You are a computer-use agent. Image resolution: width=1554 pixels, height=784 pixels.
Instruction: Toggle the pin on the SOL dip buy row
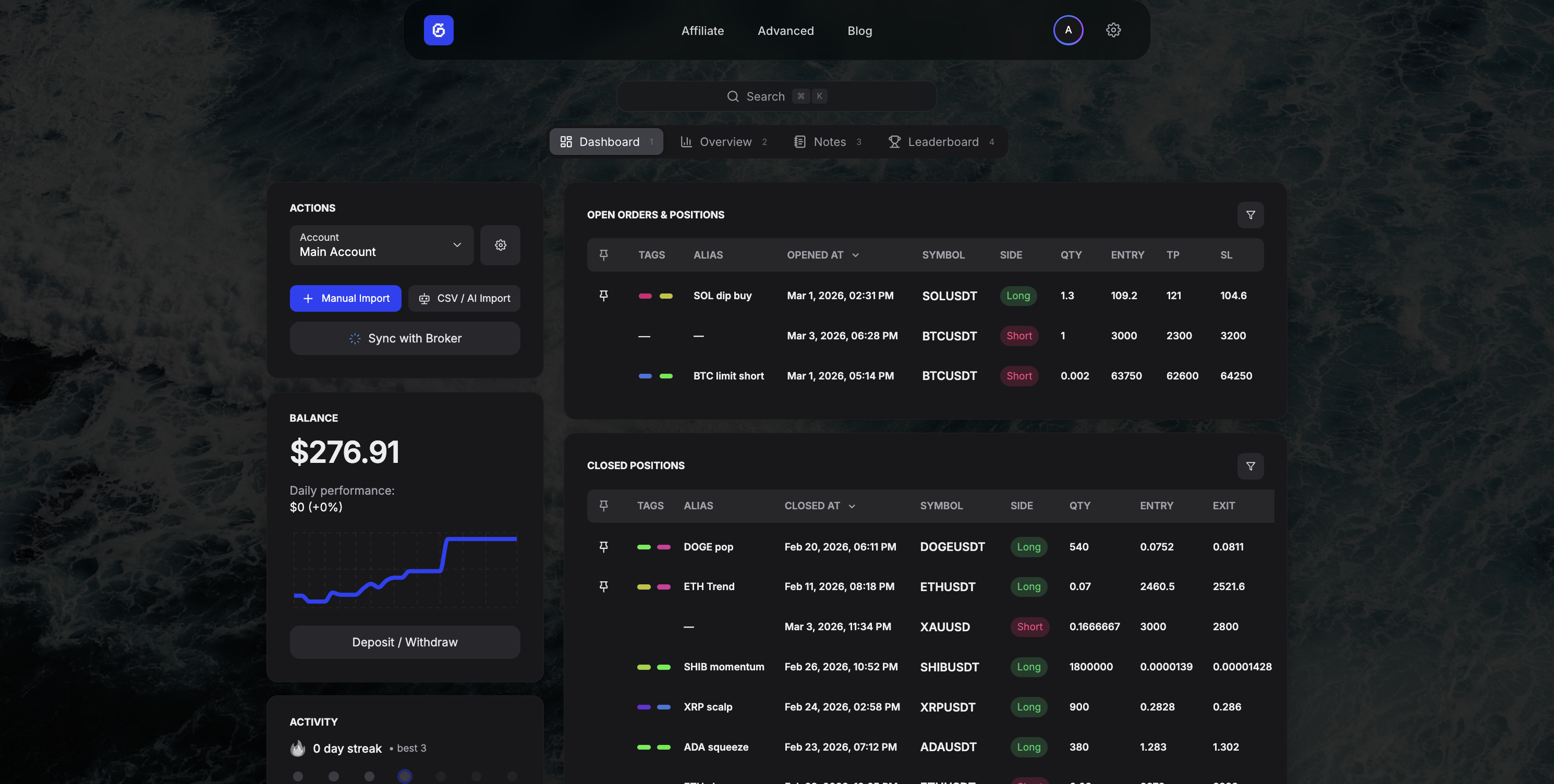click(604, 296)
